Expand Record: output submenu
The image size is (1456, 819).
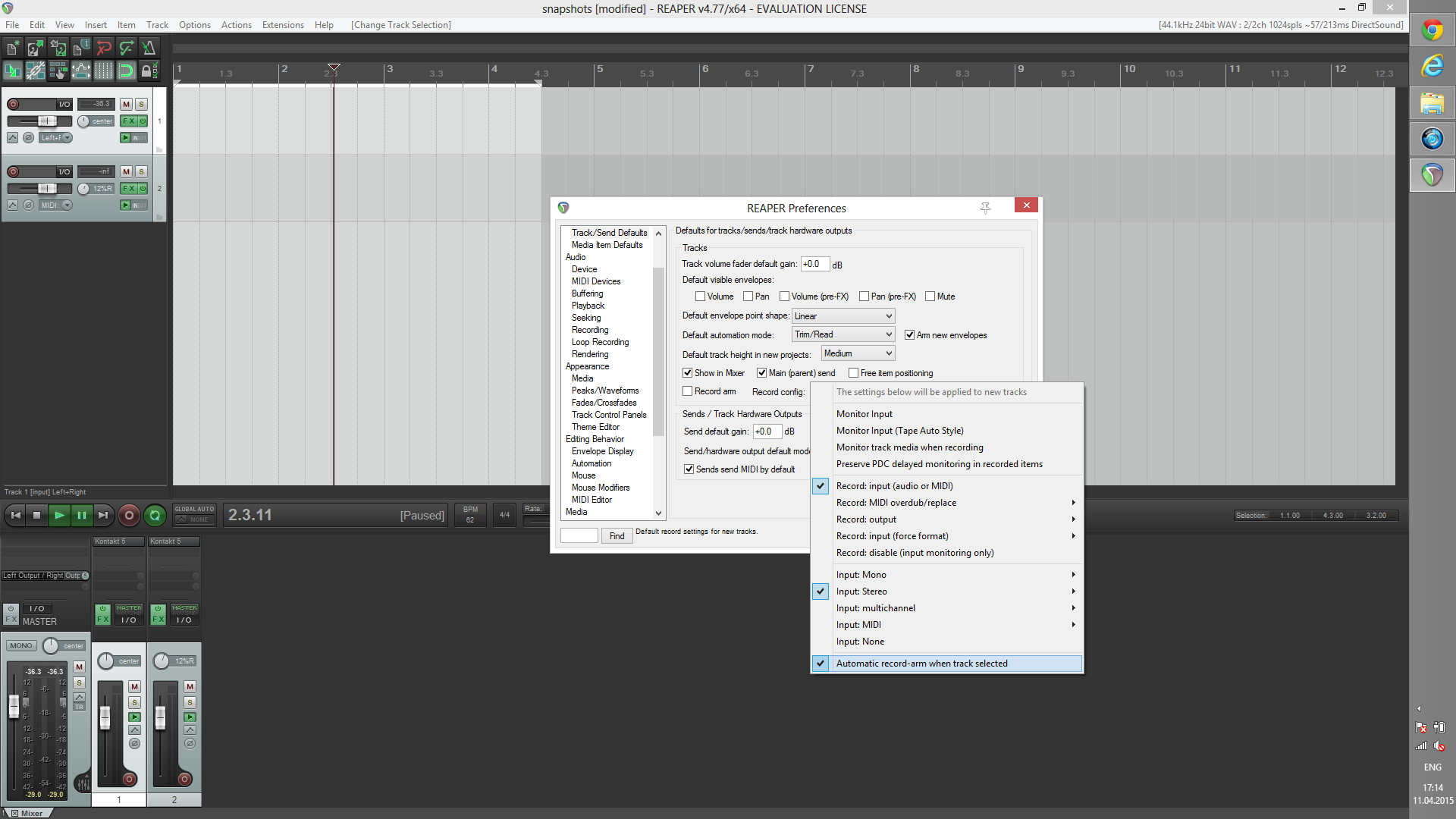(947, 519)
